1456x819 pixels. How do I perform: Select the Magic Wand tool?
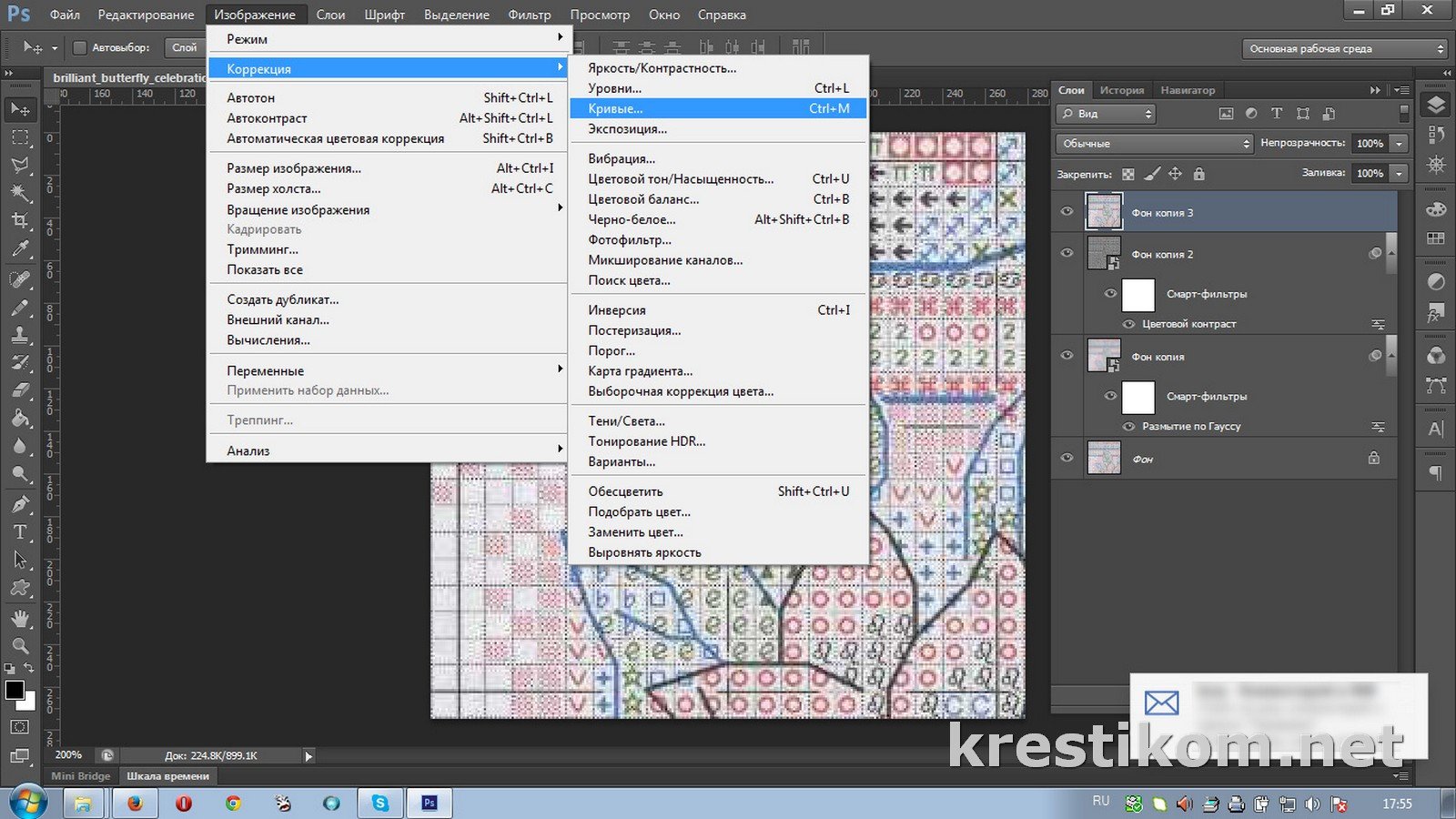tap(20, 193)
